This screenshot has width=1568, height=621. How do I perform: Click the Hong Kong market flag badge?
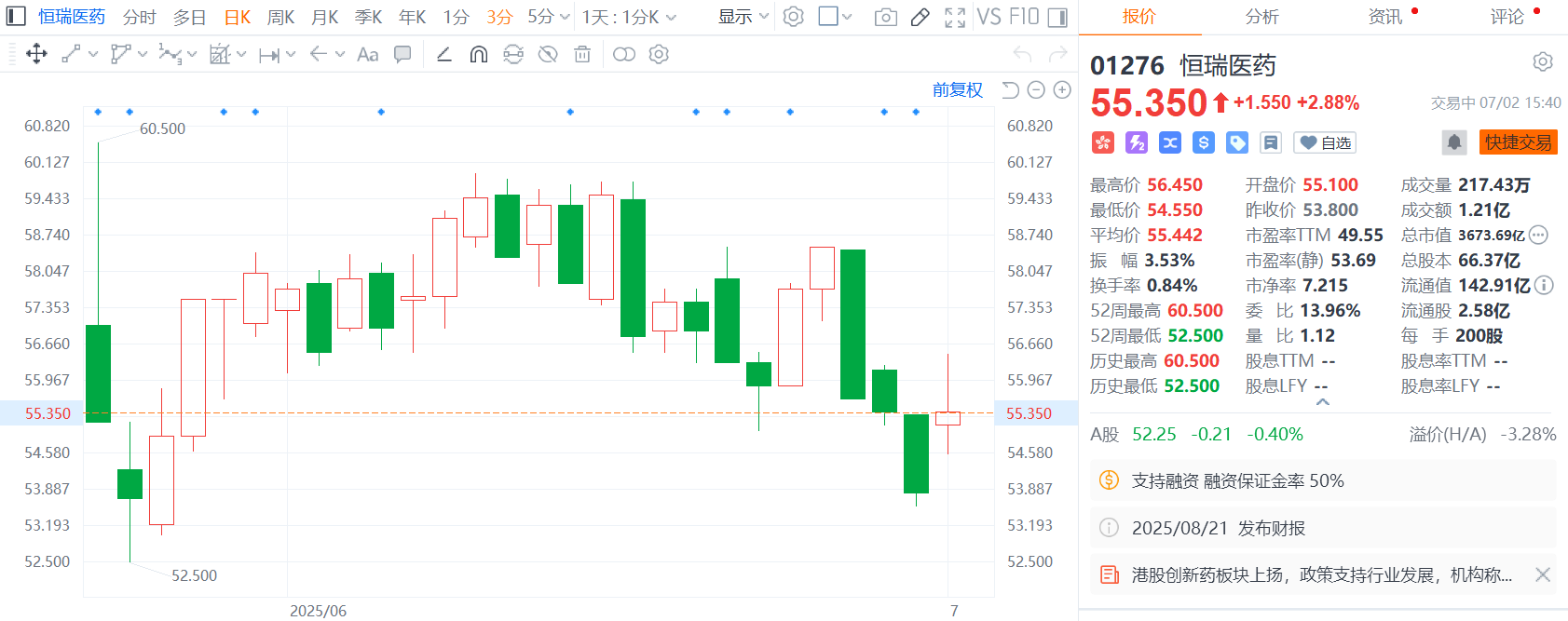click(x=1102, y=142)
